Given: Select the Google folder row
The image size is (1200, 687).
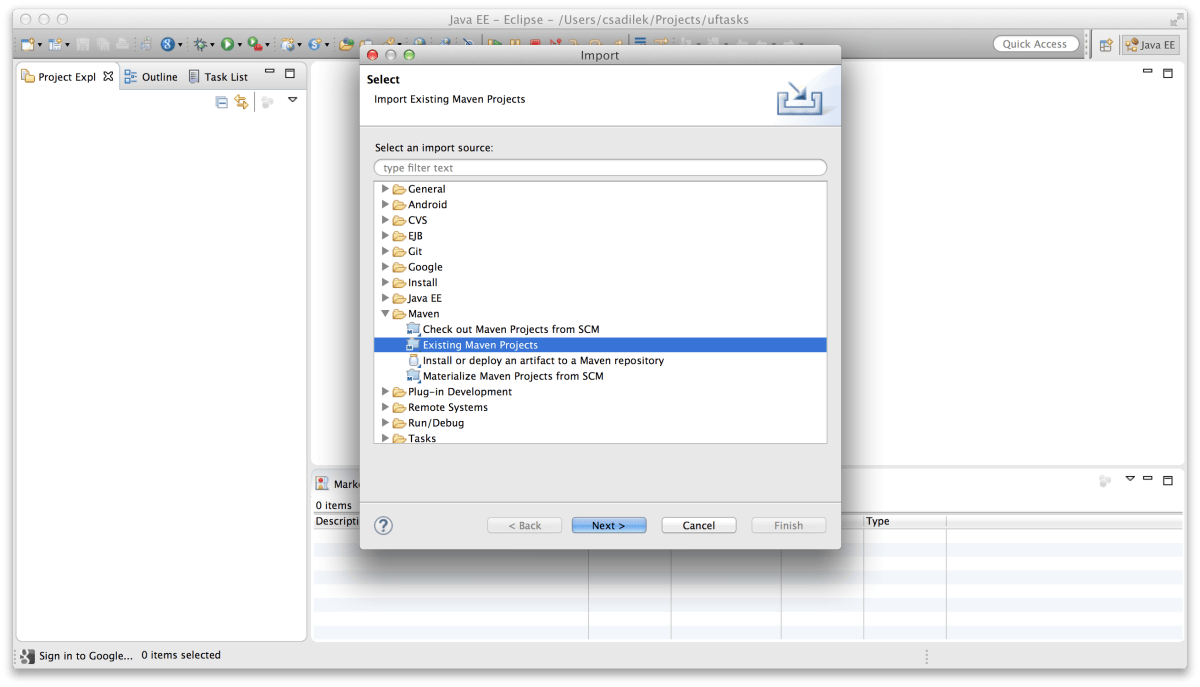Looking at the screenshot, I should (x=600, y=267).
